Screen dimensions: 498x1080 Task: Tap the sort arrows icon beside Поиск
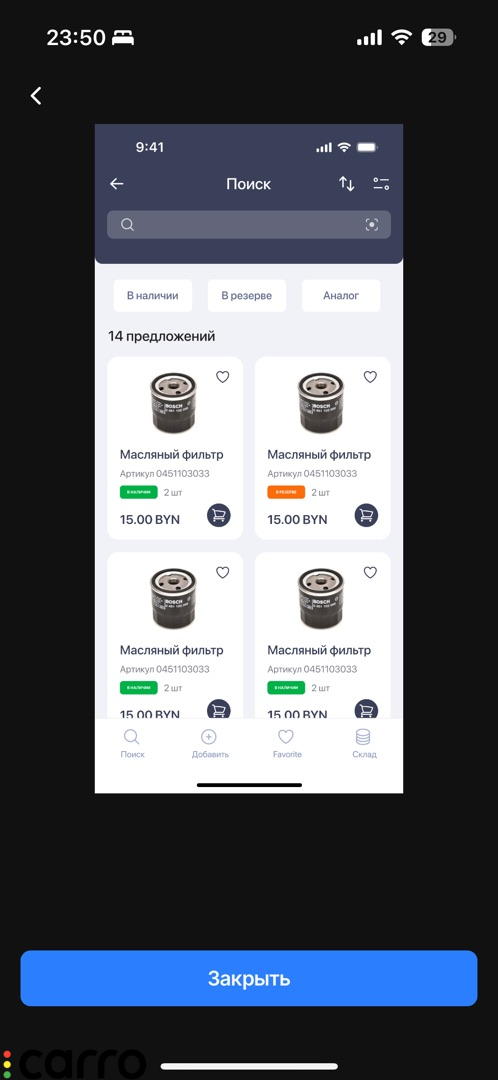click(x=346, y=184)
